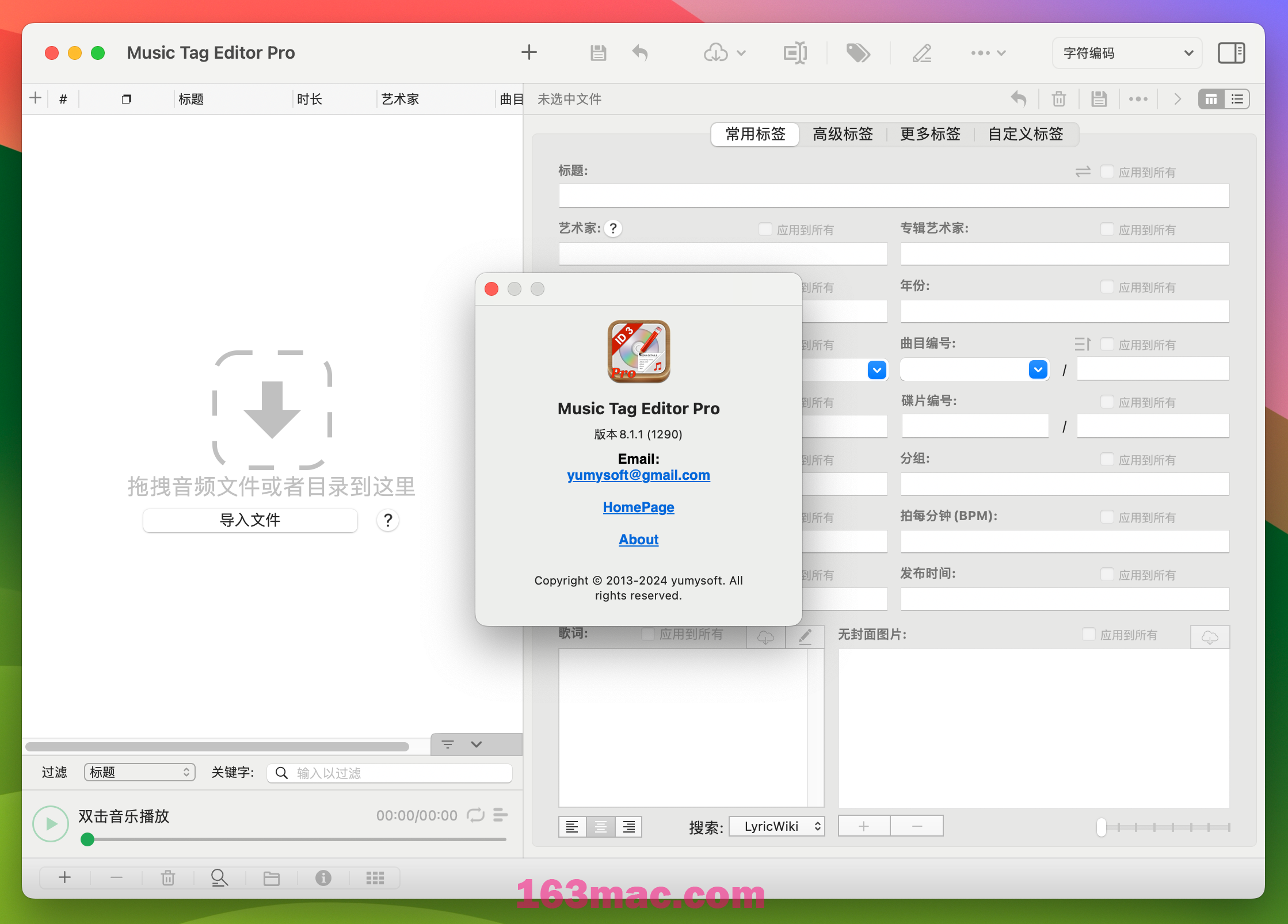Click the trash icon in tag editor header
Image resolution: width=1288 pixels, height=924 pixels.
(x=1059, y=99)
